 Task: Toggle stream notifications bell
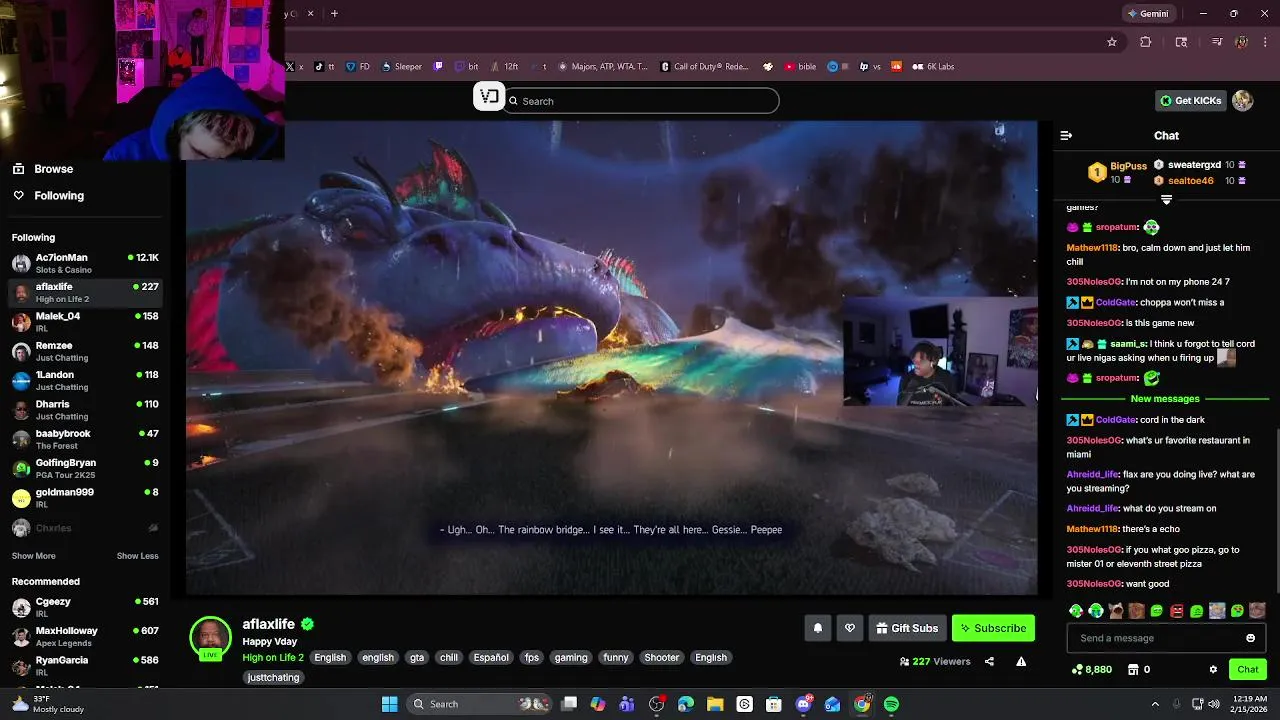click(x=817, y=628)
